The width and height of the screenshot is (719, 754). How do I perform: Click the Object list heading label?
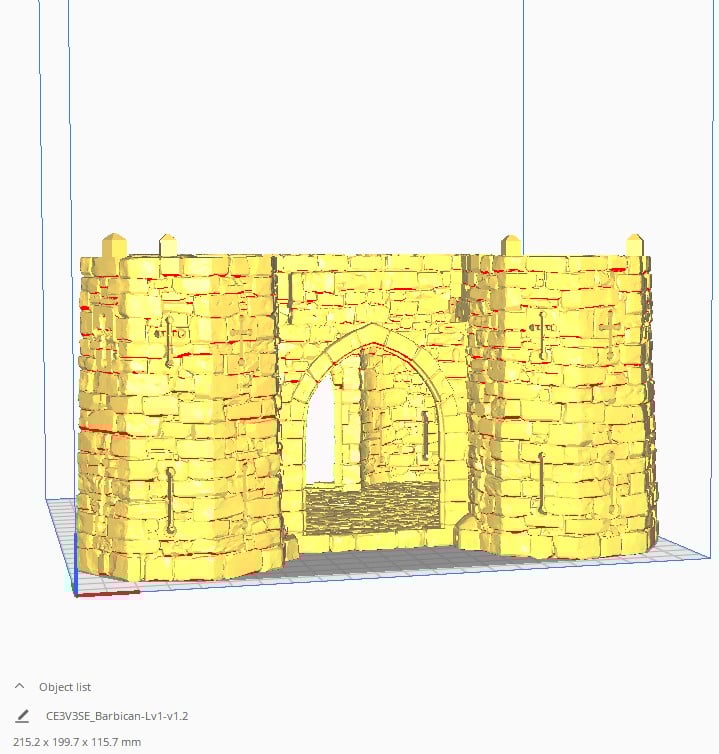65,687
